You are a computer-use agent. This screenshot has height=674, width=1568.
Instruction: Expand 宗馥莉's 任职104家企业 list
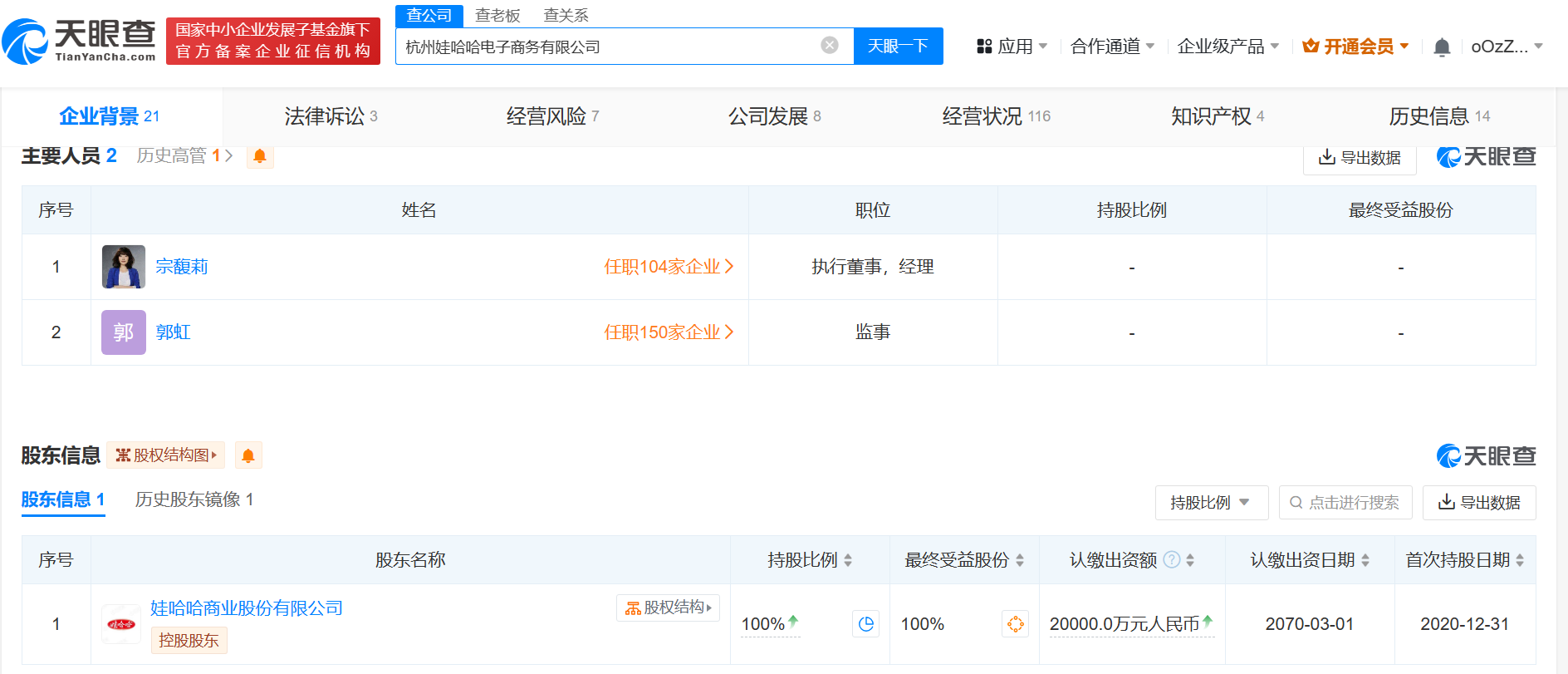click(x=669, y=267)
